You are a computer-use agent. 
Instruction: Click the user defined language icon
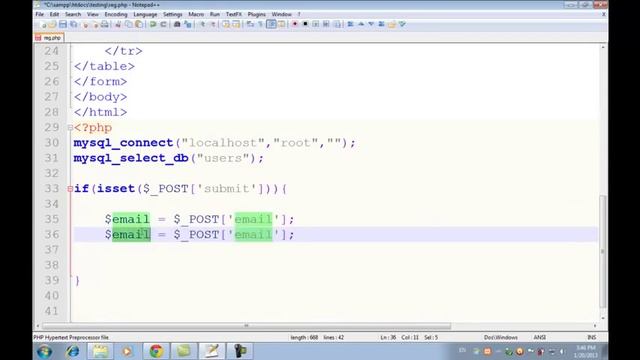[281, 24]
